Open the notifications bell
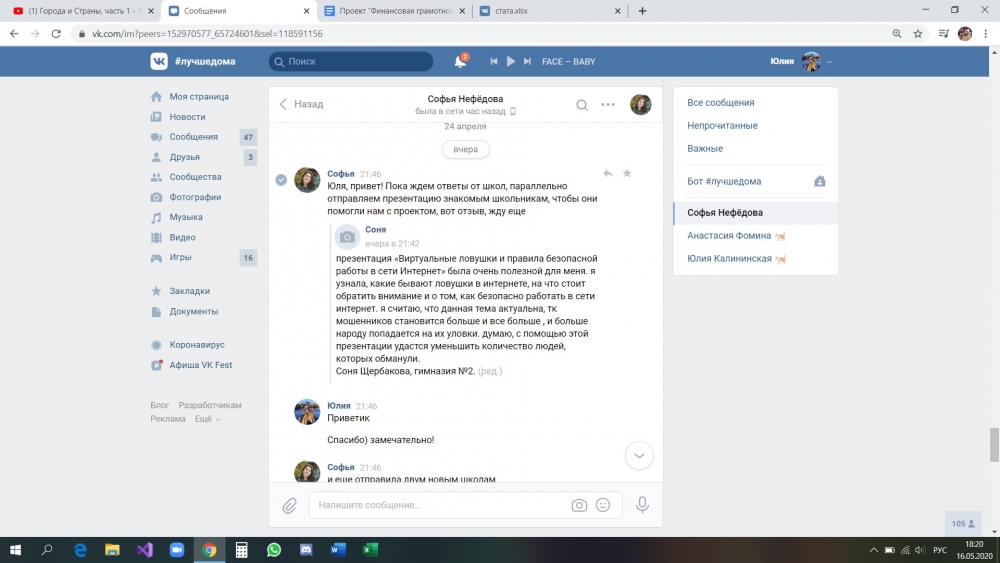 coord(460,61)
